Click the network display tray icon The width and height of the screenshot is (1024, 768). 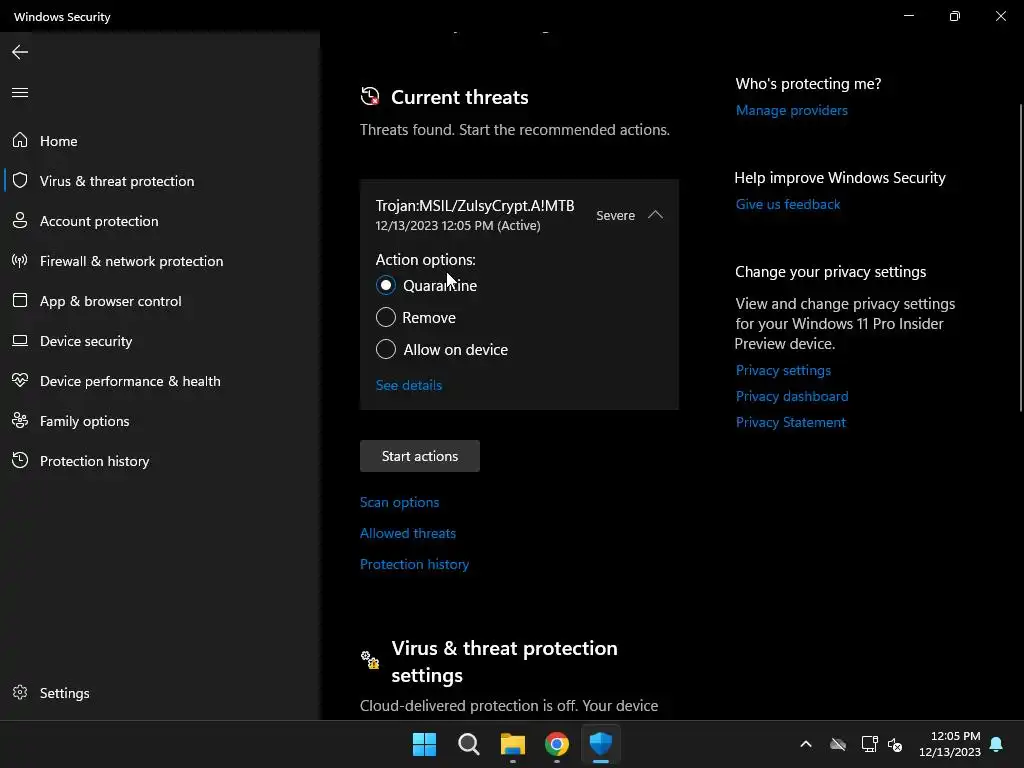click(x=869, y=744)
